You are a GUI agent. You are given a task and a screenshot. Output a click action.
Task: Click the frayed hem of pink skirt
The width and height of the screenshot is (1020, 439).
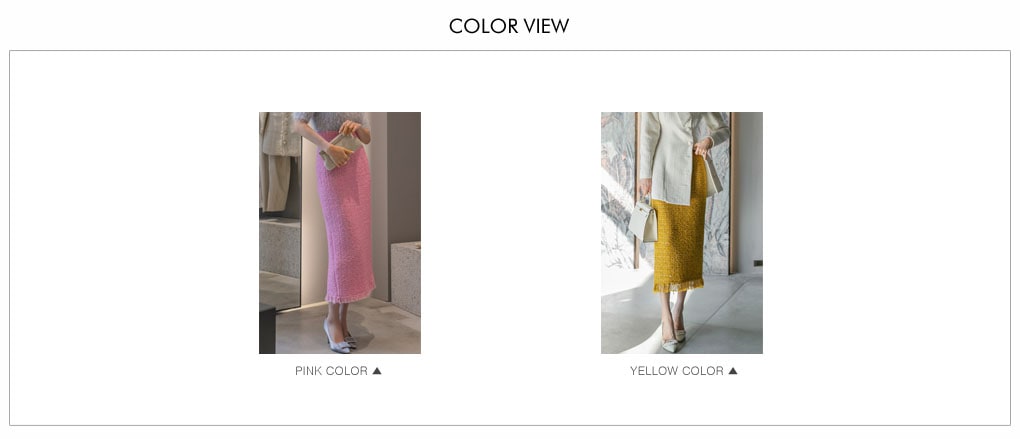[350, 297]
